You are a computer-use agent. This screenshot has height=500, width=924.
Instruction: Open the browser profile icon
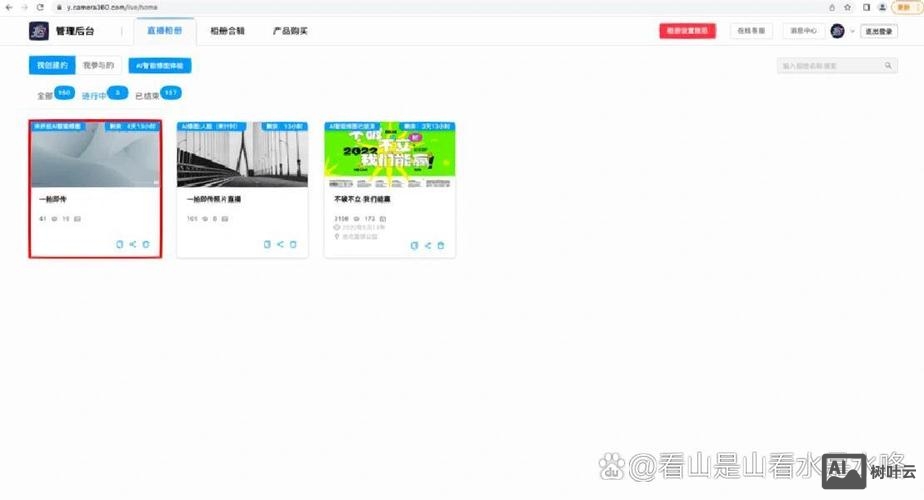882,7
